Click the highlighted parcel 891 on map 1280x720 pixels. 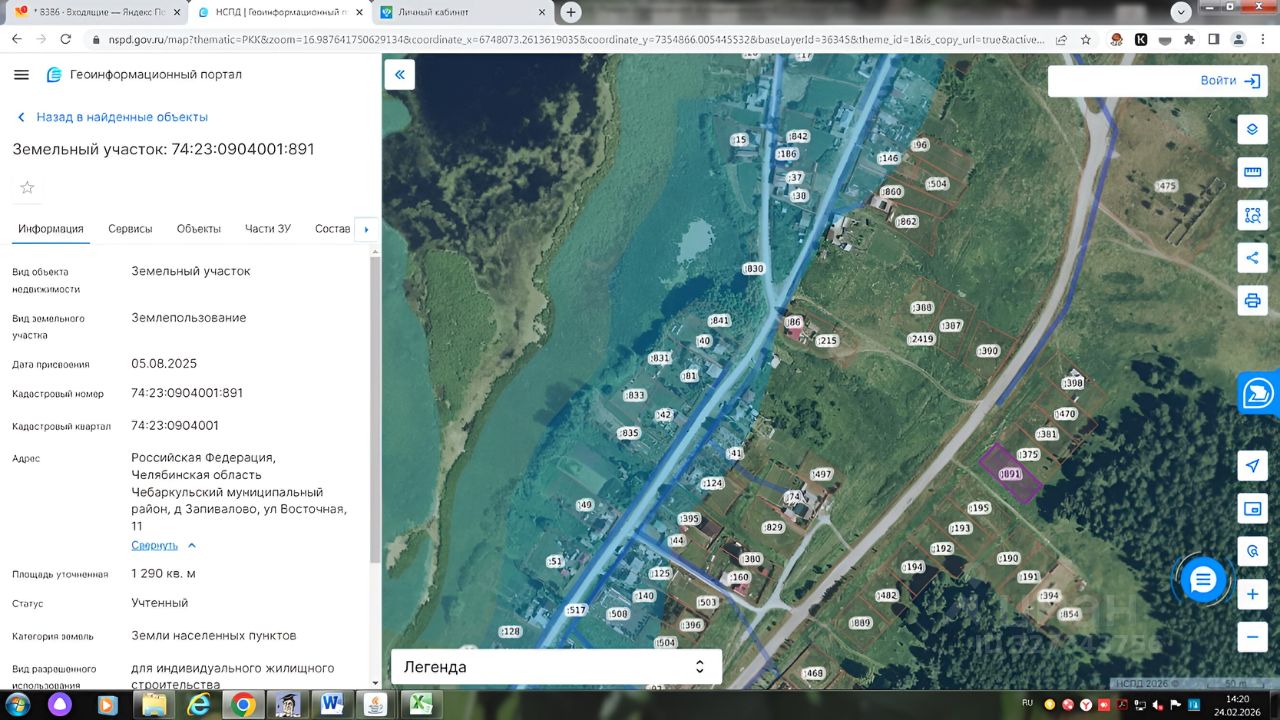[x=1010, y=473]
